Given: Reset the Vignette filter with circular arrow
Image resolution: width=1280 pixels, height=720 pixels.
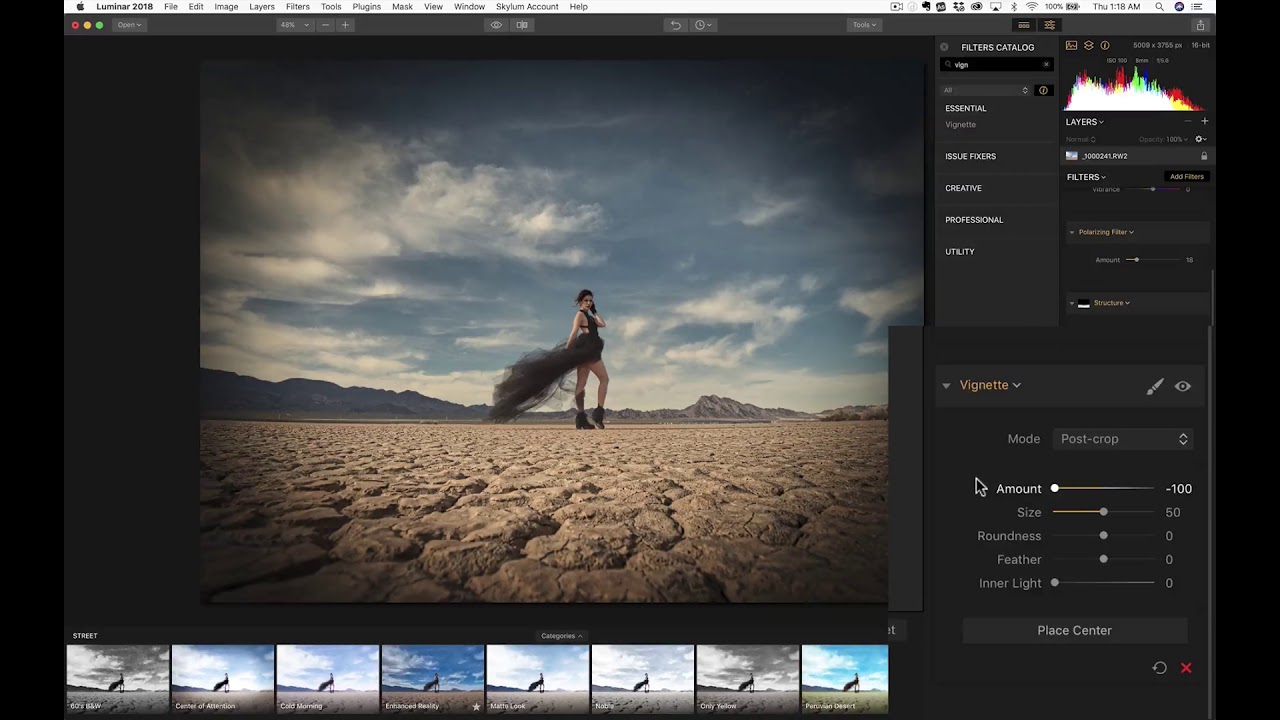Looking at the screenshot, I should pyautogui.click(x=1160, y=668).
